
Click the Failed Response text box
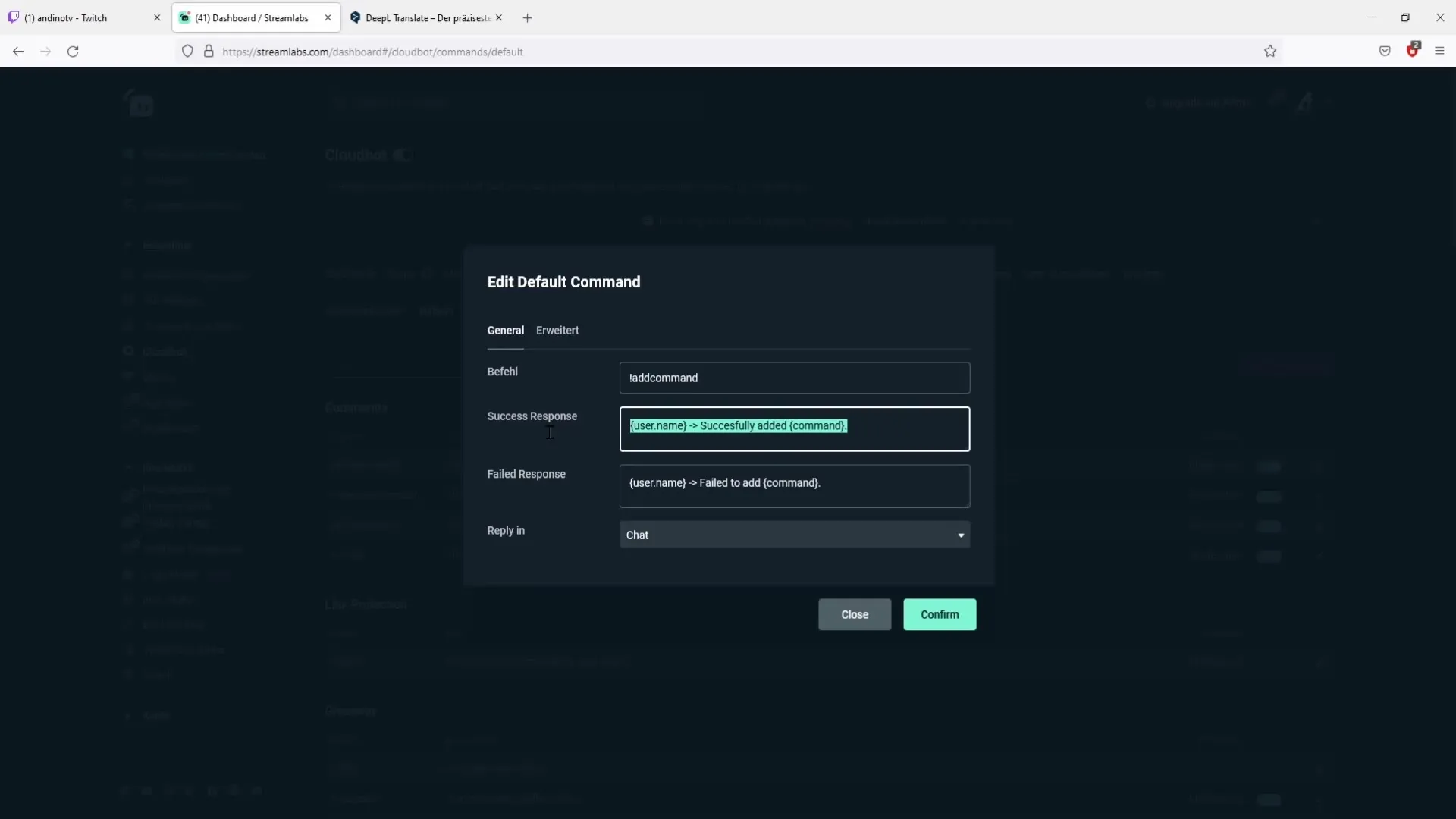point(795,486)
